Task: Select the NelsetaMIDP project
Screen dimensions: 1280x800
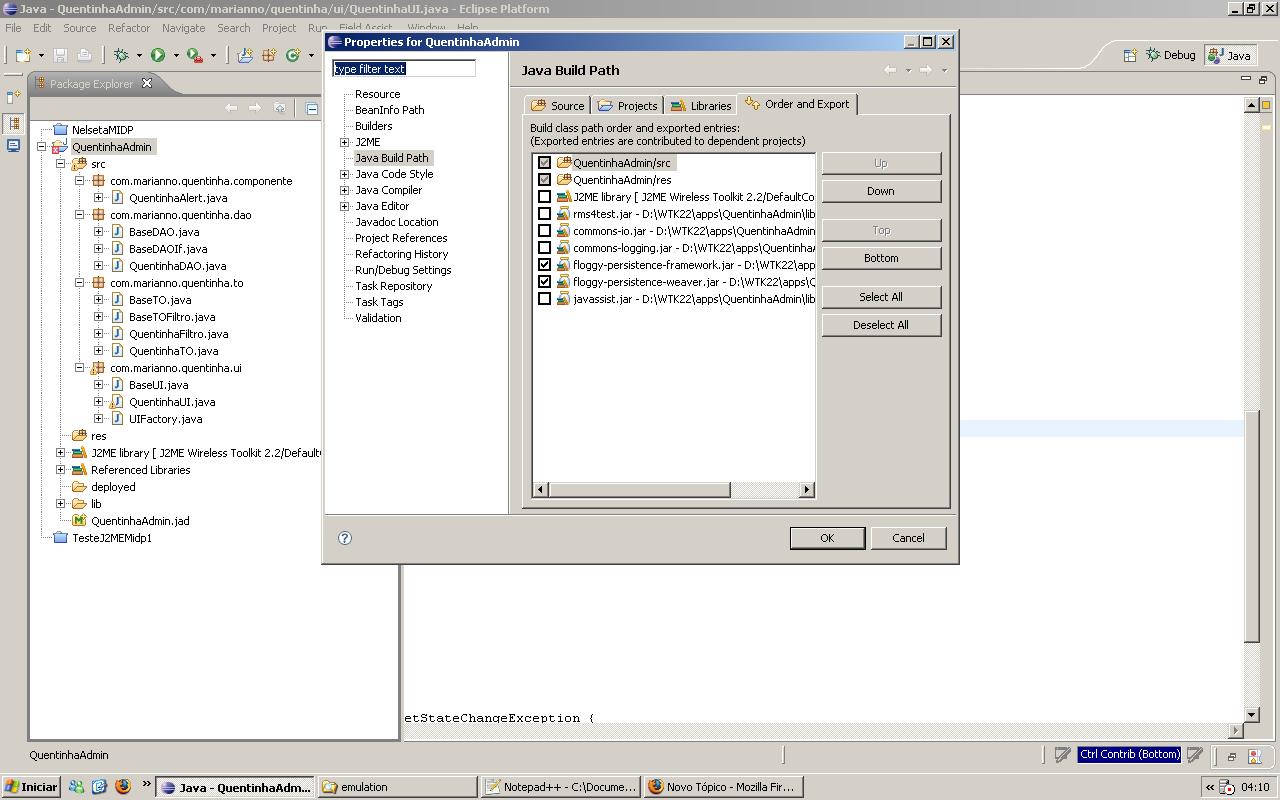Action: coord(102,130)
